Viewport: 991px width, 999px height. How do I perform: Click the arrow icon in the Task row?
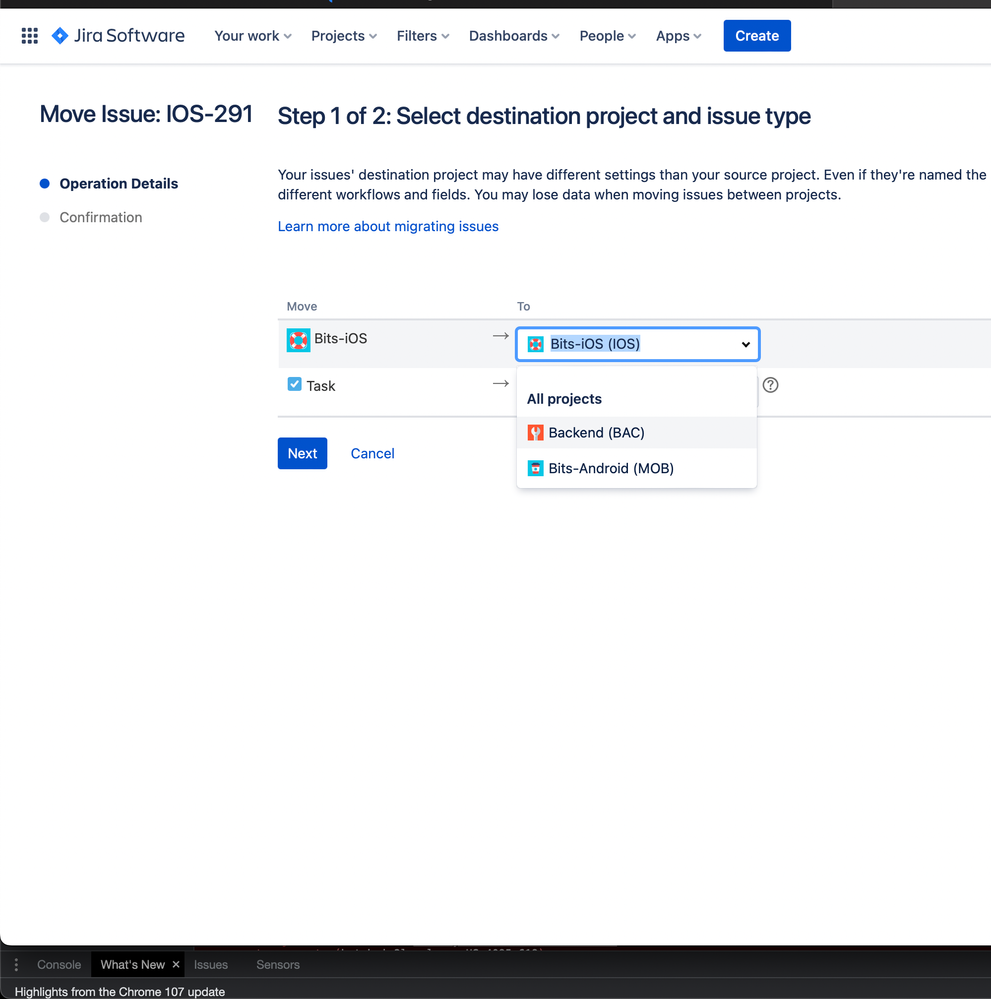pyautogui.click(x=500, y=384)
